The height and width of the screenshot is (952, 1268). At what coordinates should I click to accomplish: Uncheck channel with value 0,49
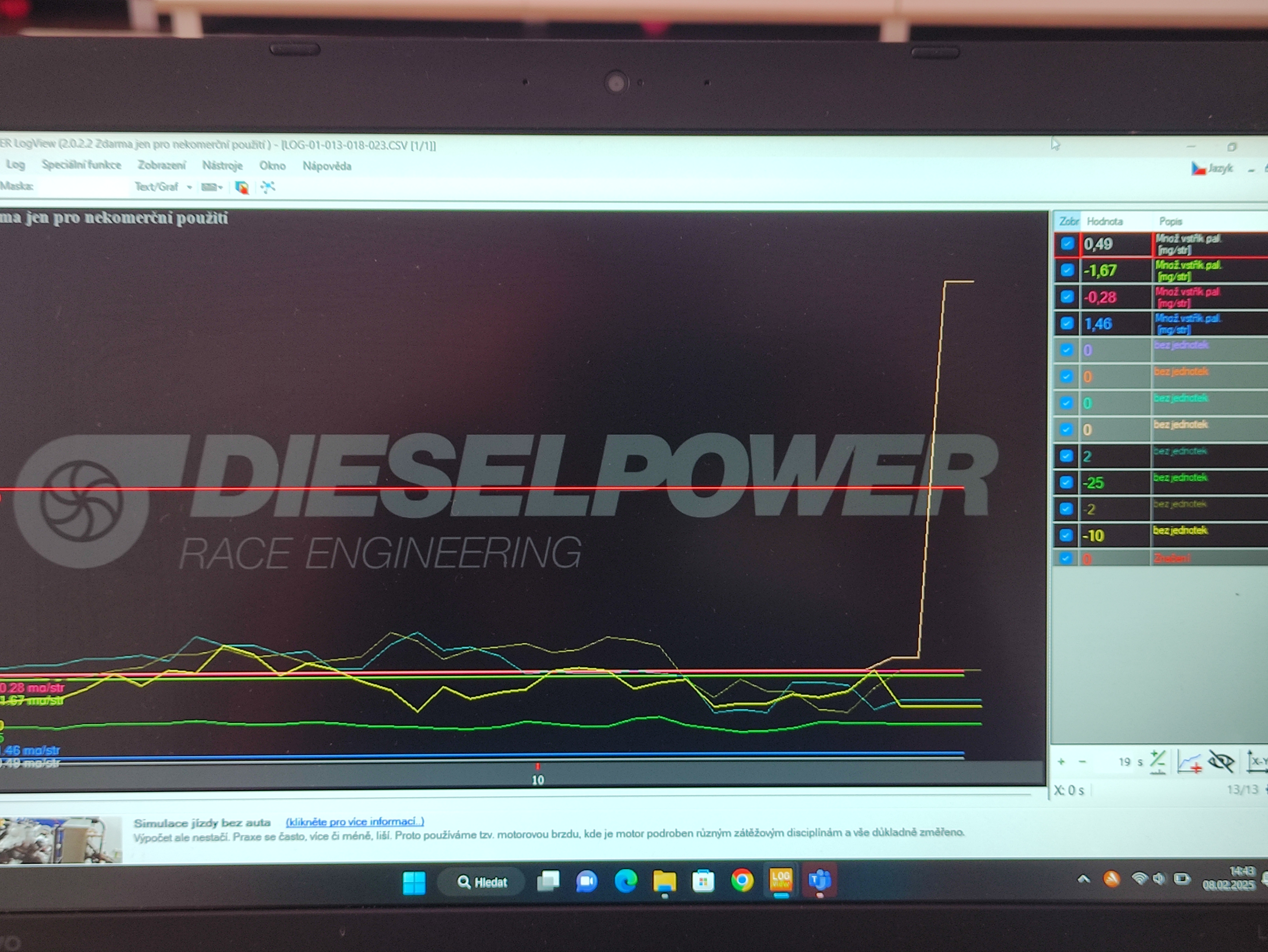click(1067, 243)
